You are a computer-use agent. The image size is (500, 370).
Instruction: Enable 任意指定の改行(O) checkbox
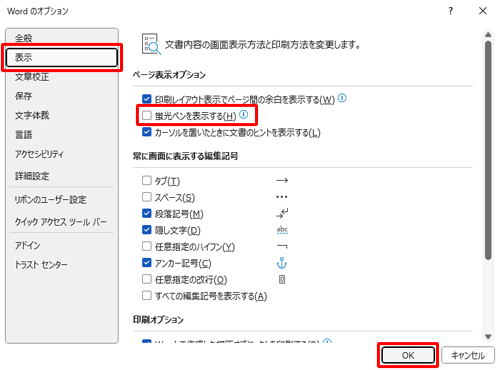147,279
